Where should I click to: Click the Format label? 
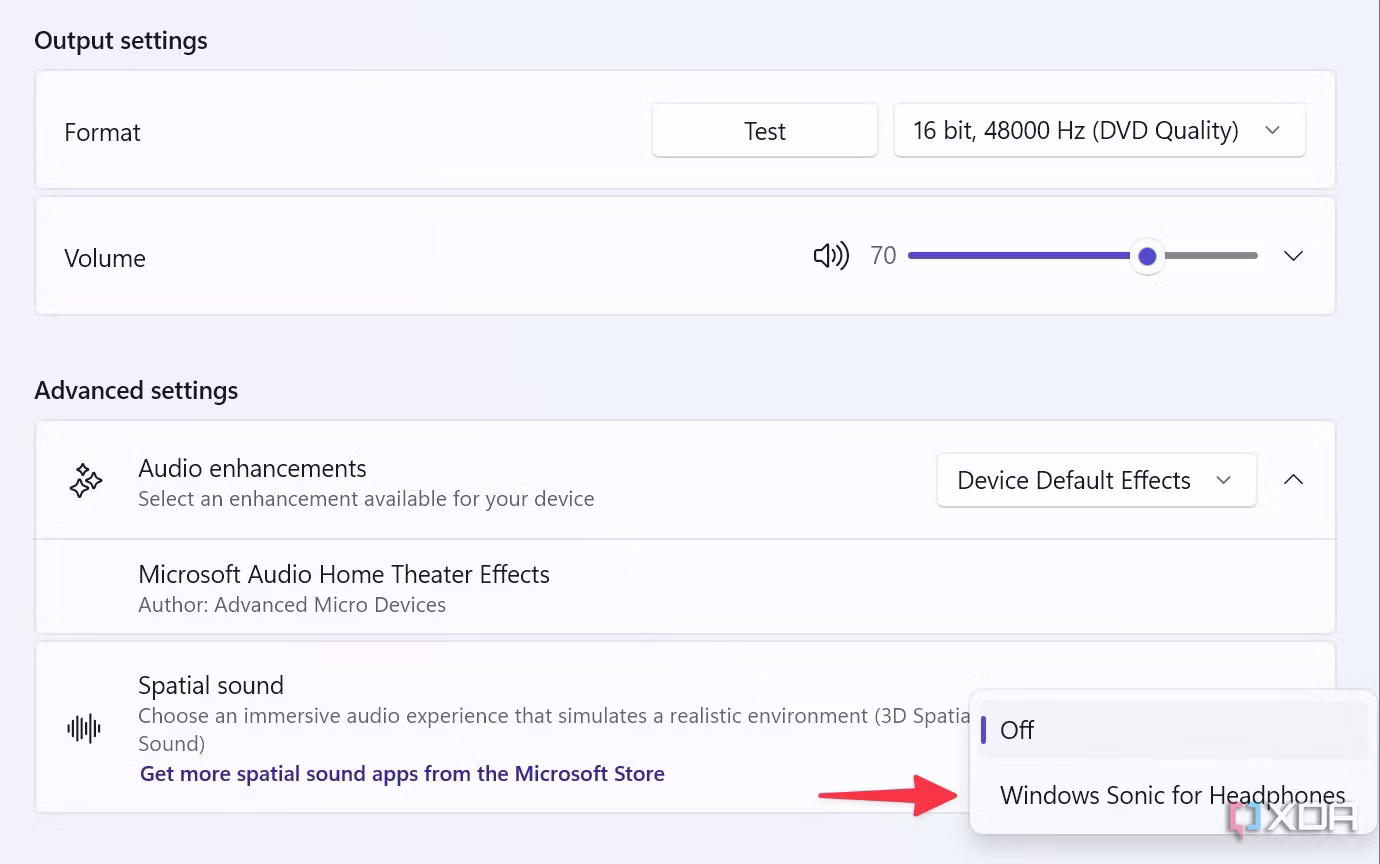coord(102,132)
